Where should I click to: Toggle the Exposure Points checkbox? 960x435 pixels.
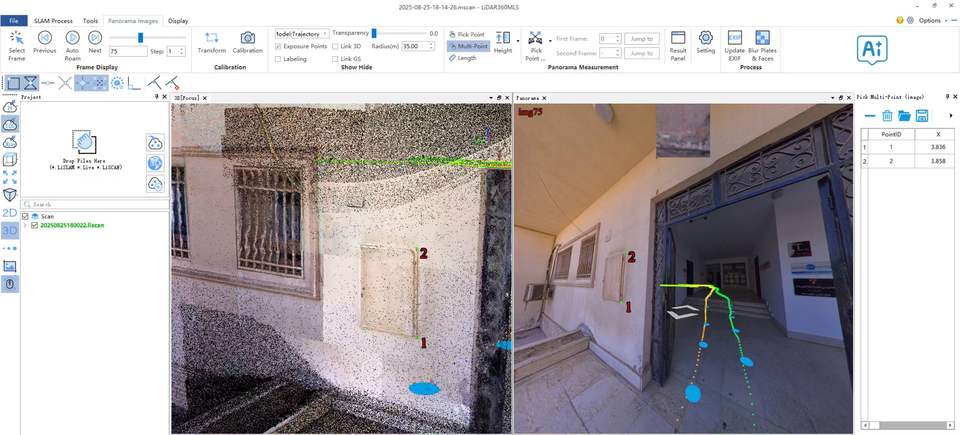[279, 46]
